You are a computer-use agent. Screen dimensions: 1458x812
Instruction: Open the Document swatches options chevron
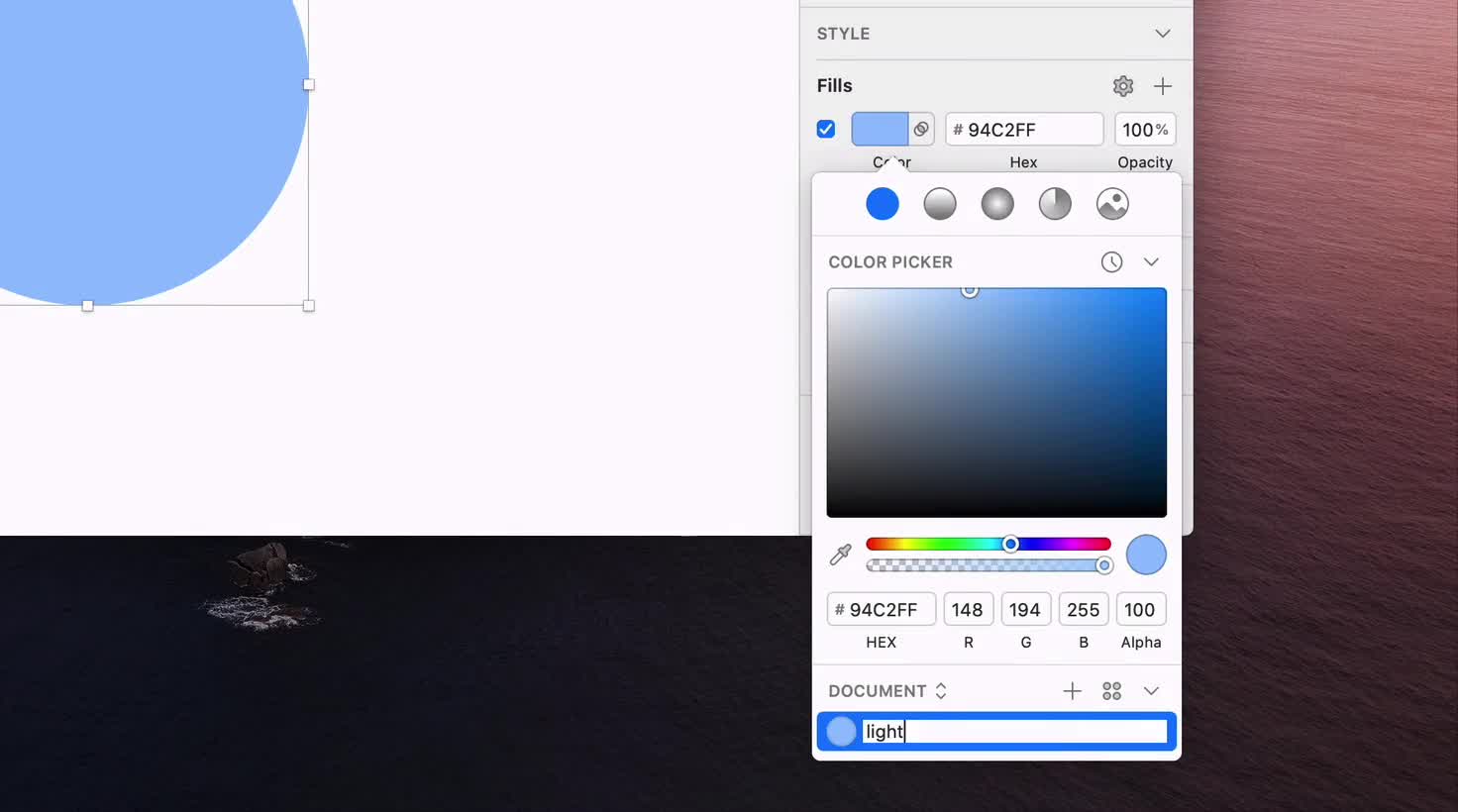[1150, 691]
